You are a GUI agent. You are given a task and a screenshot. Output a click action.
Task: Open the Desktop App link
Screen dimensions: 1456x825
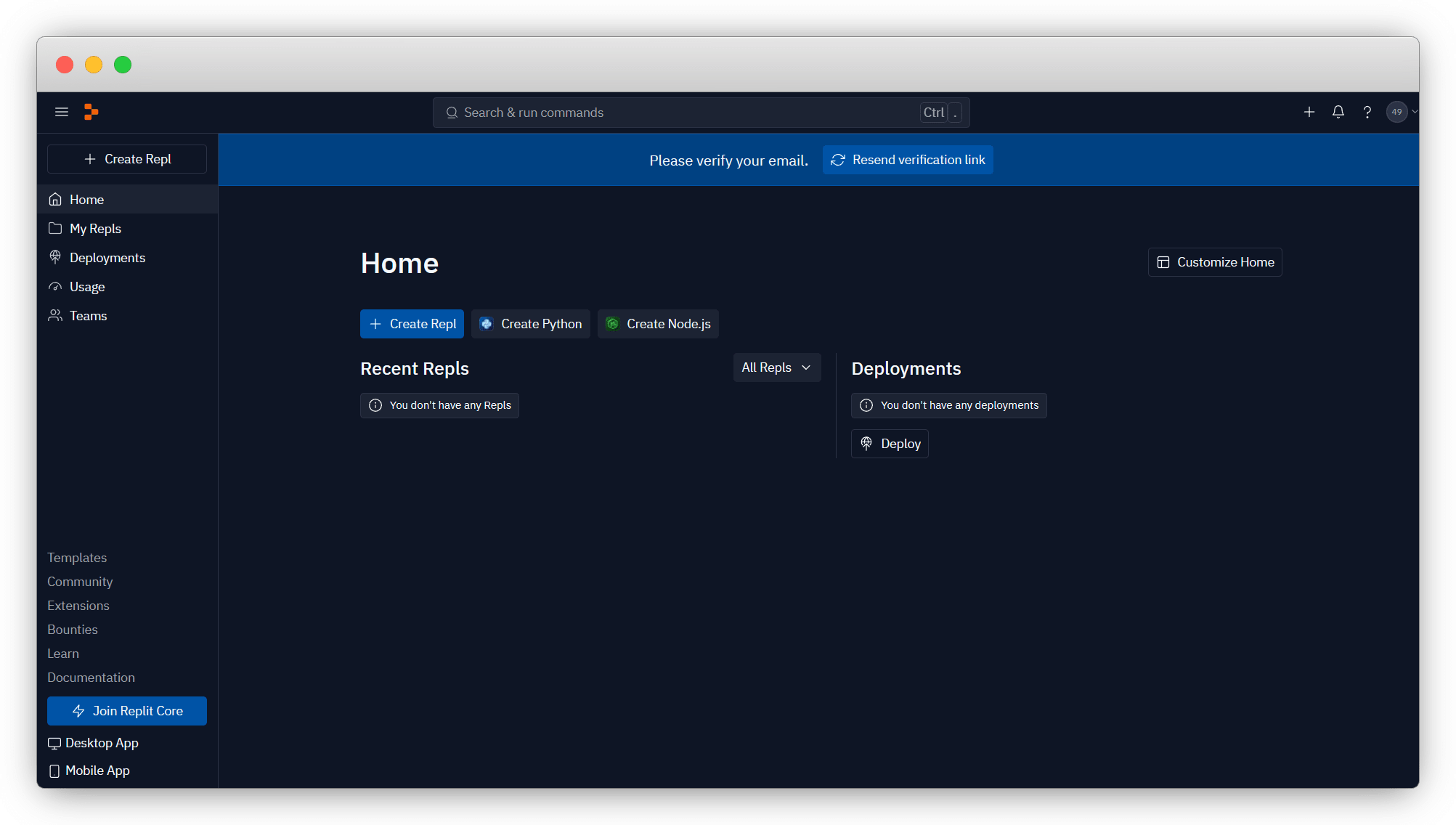pos(101,743)
